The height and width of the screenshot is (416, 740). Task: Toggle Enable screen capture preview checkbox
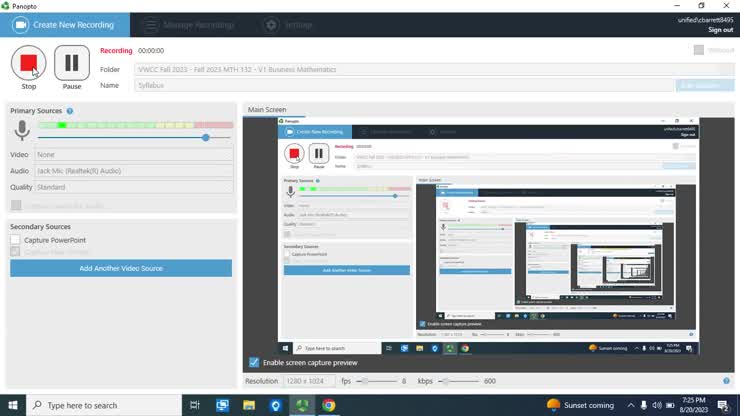click(254, 362)
